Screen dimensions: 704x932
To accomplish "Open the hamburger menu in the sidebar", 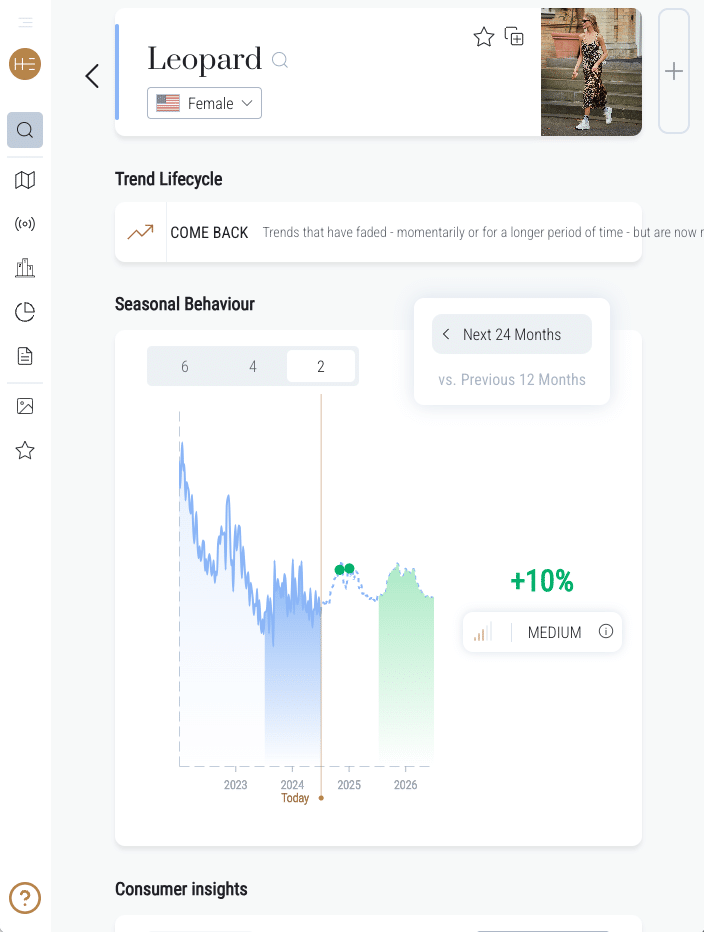I will [x=25, y=22].
